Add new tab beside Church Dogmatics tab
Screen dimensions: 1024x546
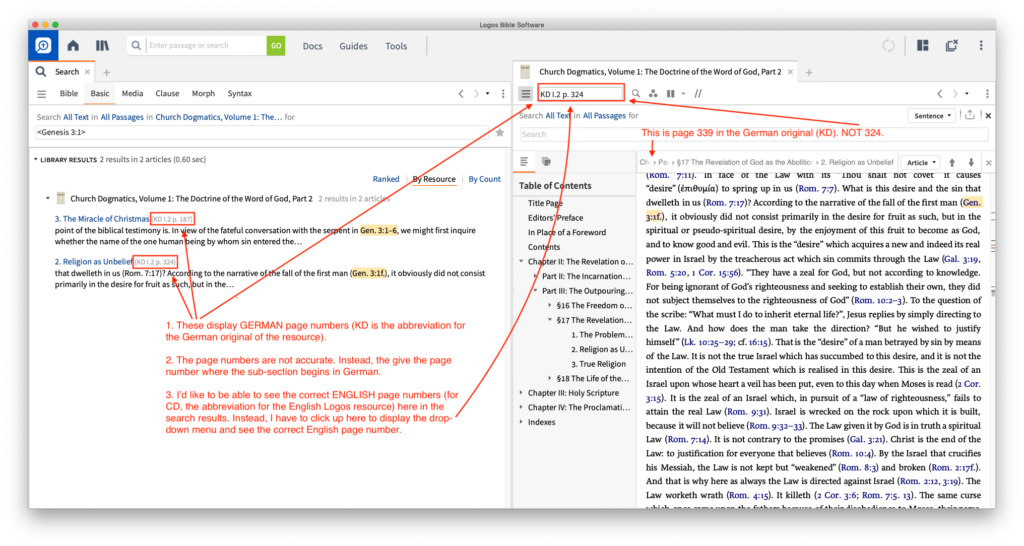tap(809, 72)
